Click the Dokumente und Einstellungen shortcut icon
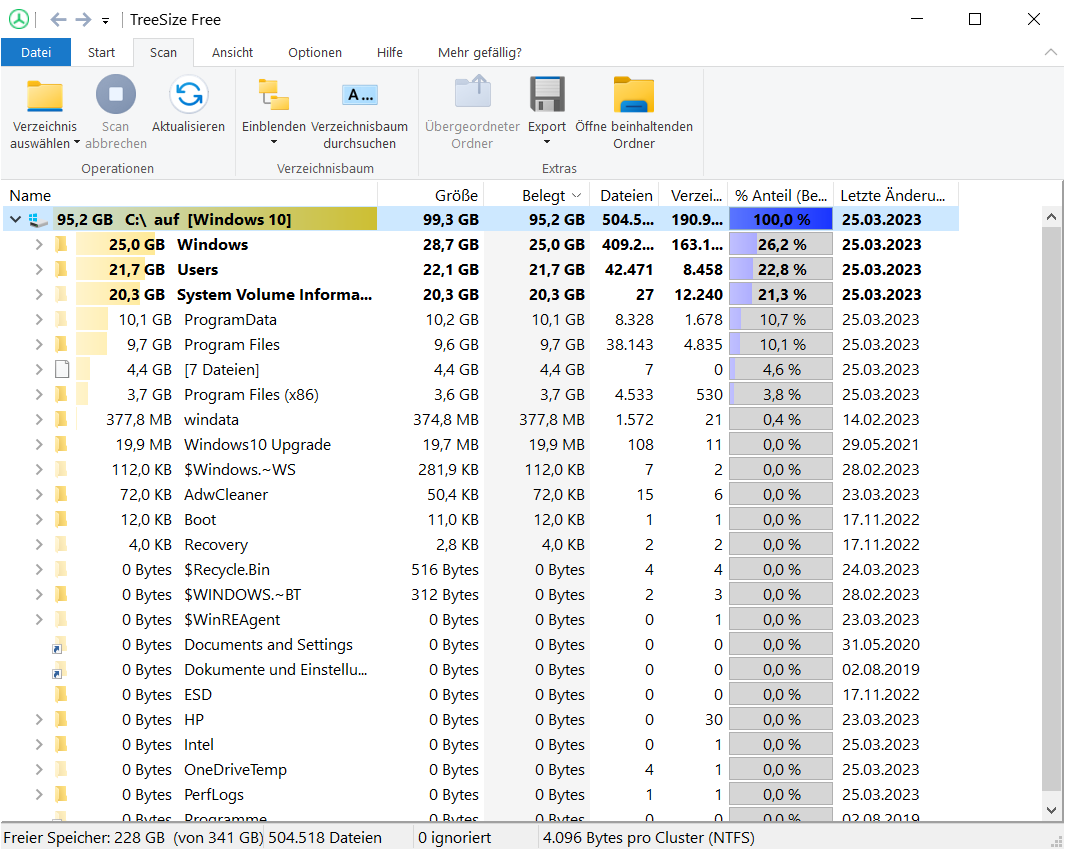Image resolution: width=1065 pixels, height=850 pixels. coord(60,671)
